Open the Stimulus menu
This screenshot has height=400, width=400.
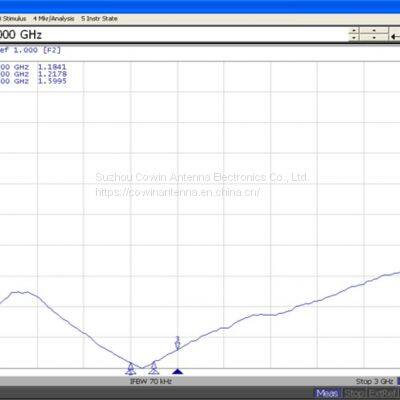coord(13,19)
